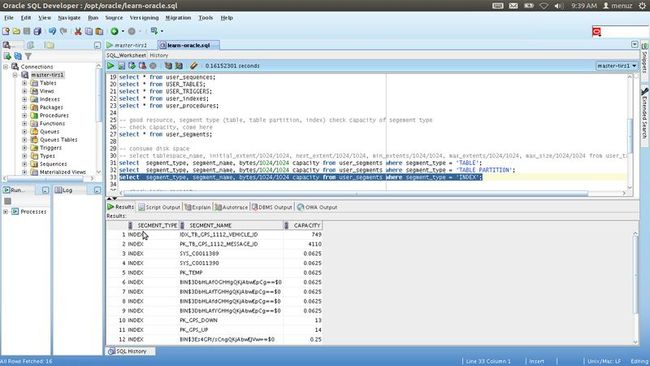Click the Commit icon in worksheet toolbar
Screen dimensions: 650x366
(x=132, y=65)
